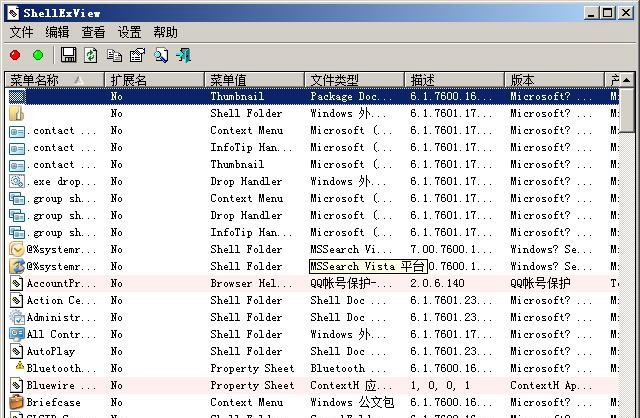This screenshot has height=418, width=640.
Task: Click the red disable-item circle icon
Action: coord(15,55)
